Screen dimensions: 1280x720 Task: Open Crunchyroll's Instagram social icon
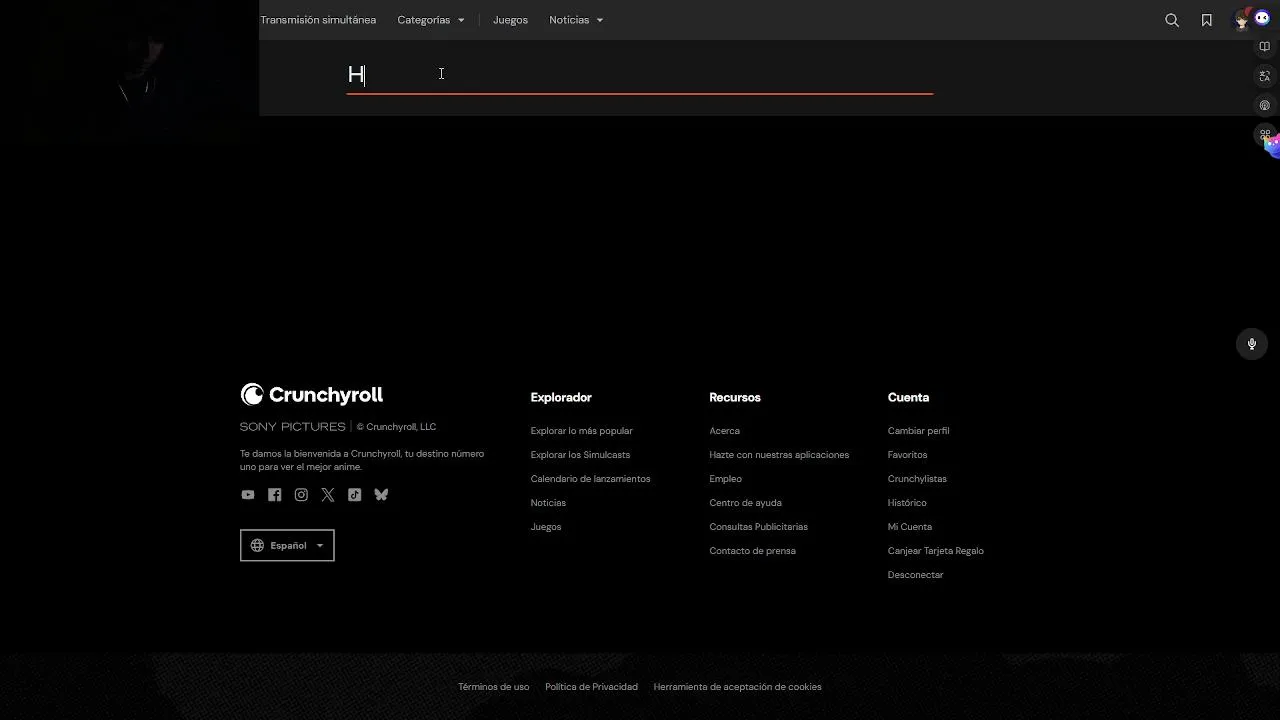(x=301, y=495)
